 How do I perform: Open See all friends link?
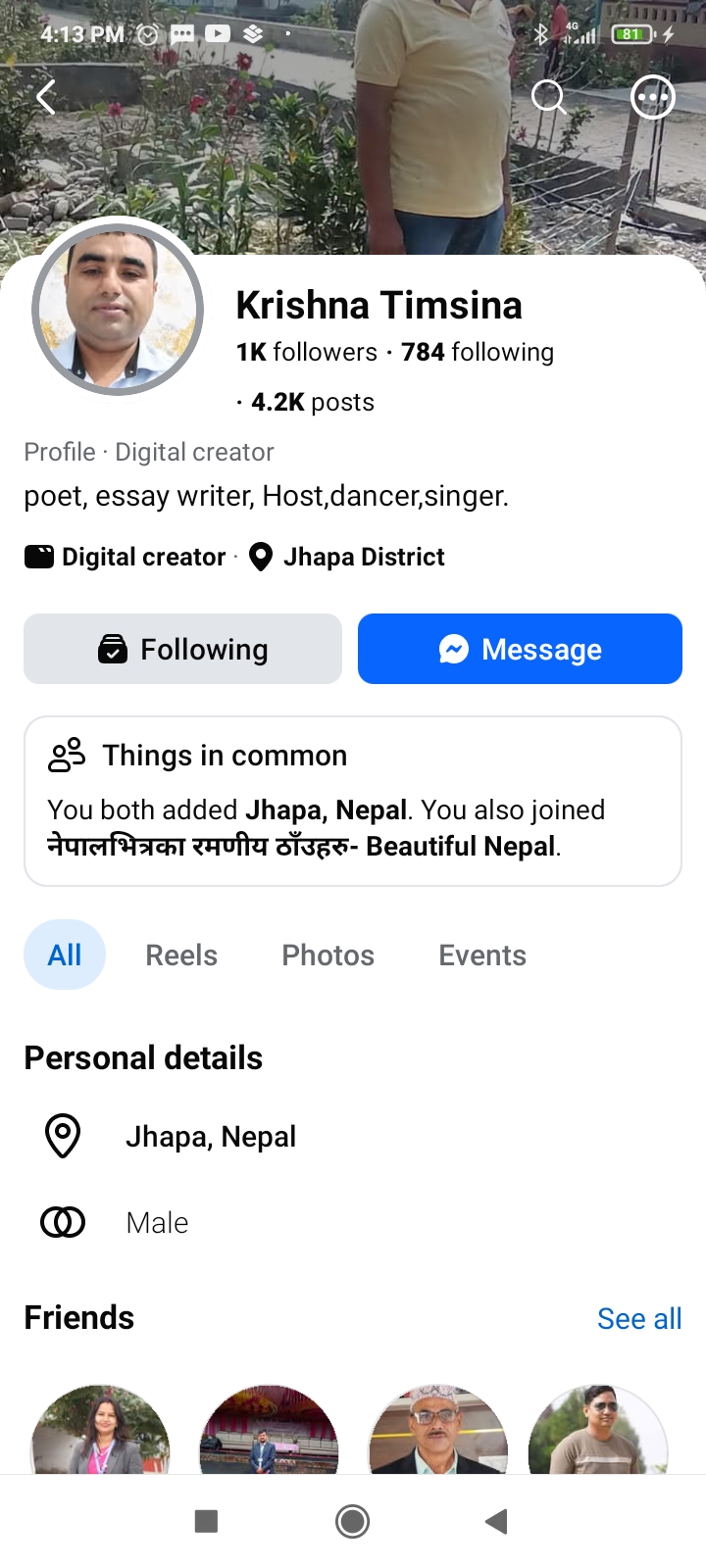639,1319
